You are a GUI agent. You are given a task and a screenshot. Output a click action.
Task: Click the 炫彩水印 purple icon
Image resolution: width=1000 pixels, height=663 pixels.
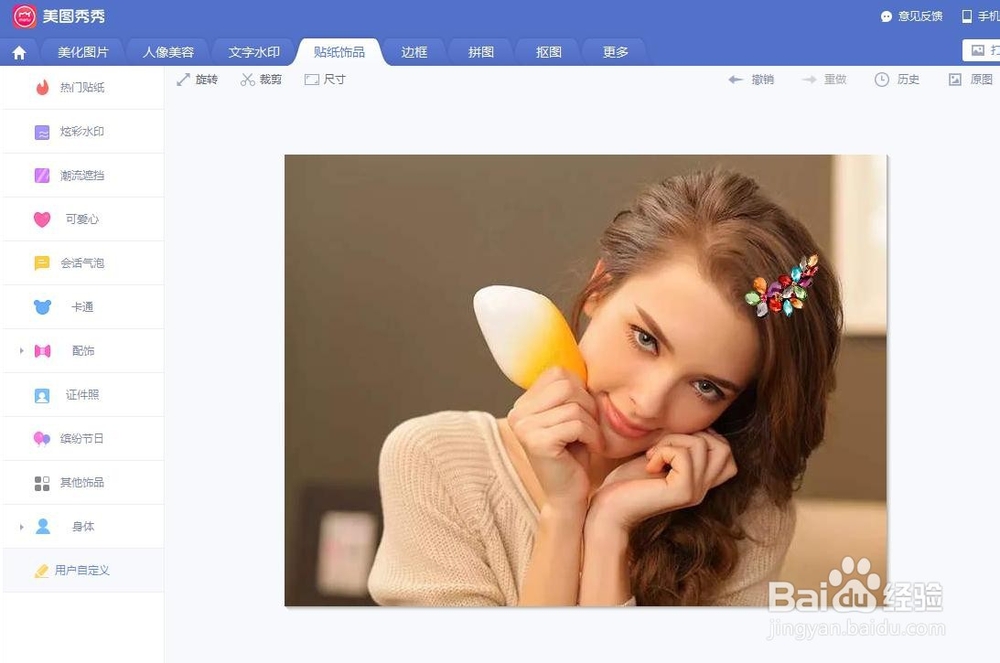point(42,132)
